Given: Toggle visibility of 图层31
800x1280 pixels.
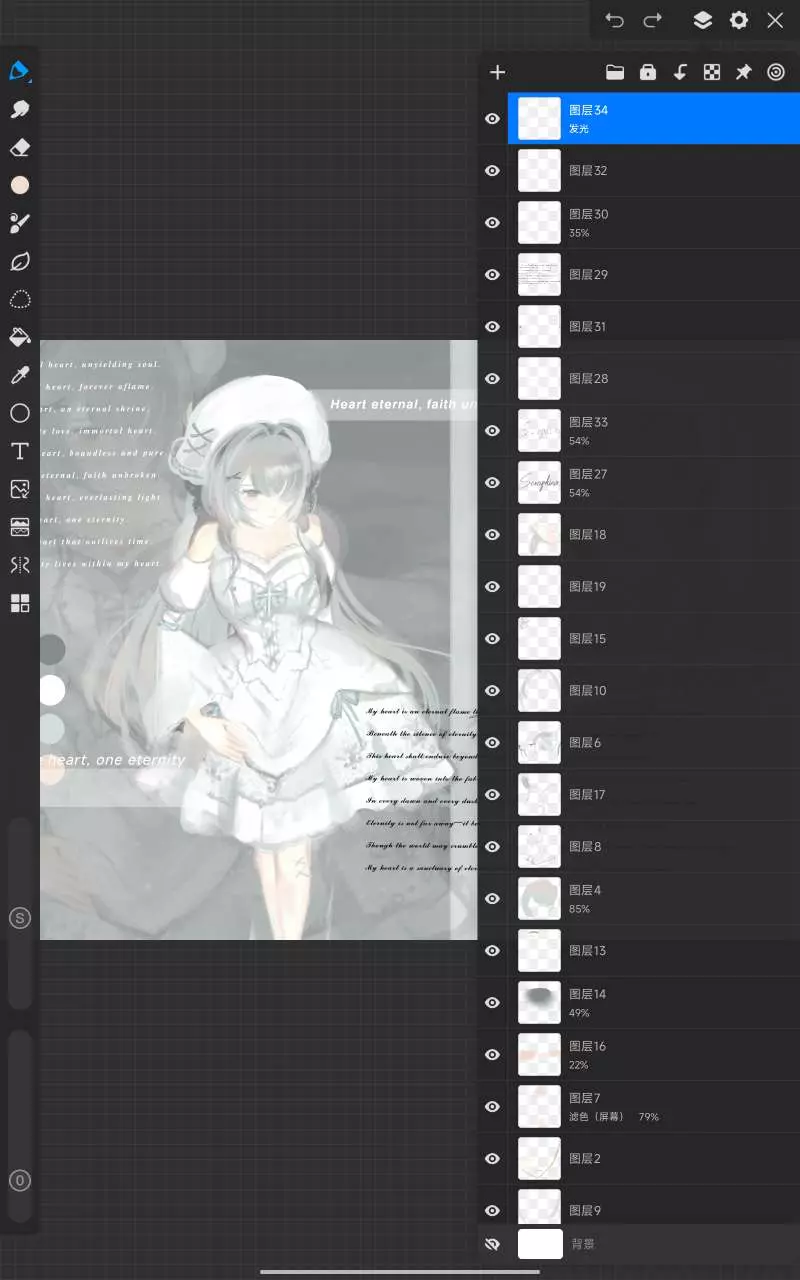Looking at the screenshot, I should 492,326.
